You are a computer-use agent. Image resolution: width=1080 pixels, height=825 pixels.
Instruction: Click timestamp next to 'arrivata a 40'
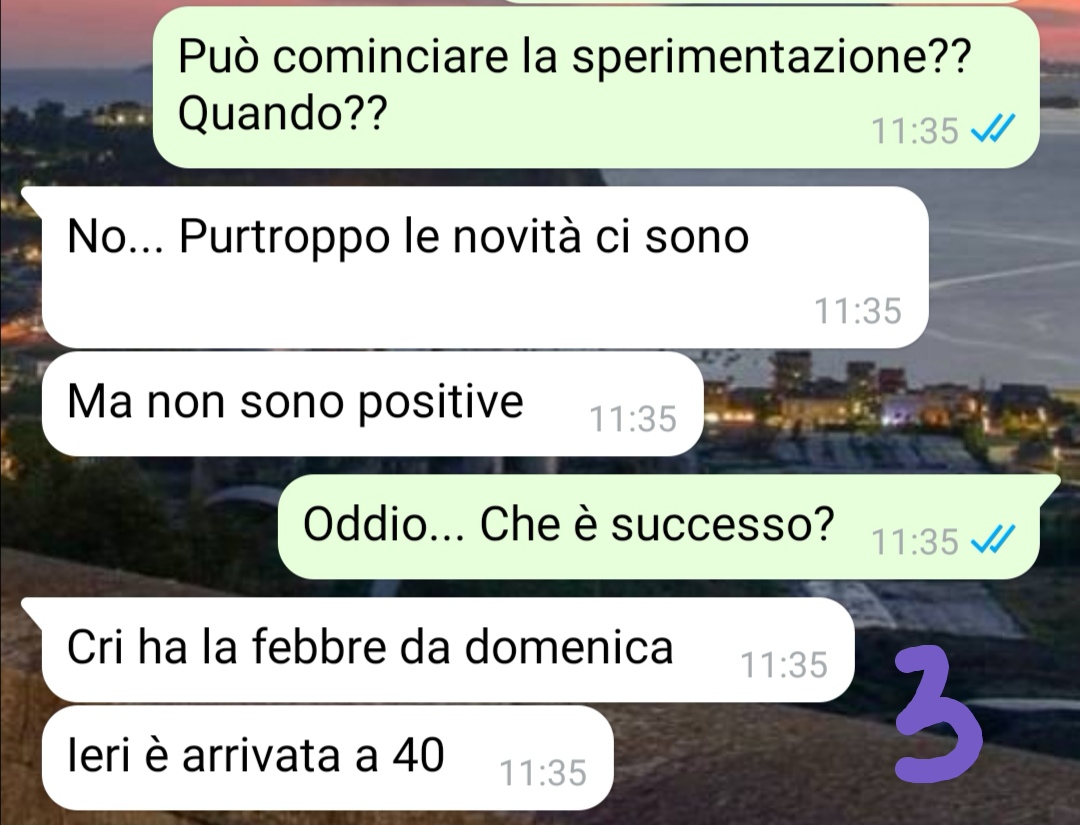coord(543,773)
